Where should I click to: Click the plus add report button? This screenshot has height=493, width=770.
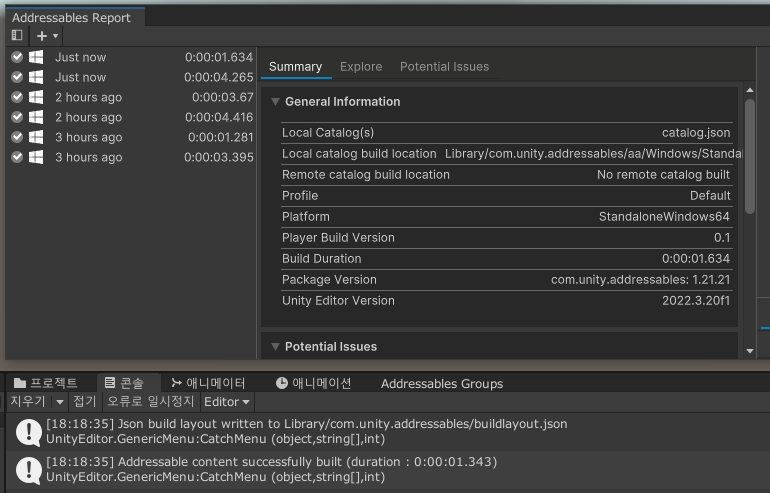42,36
